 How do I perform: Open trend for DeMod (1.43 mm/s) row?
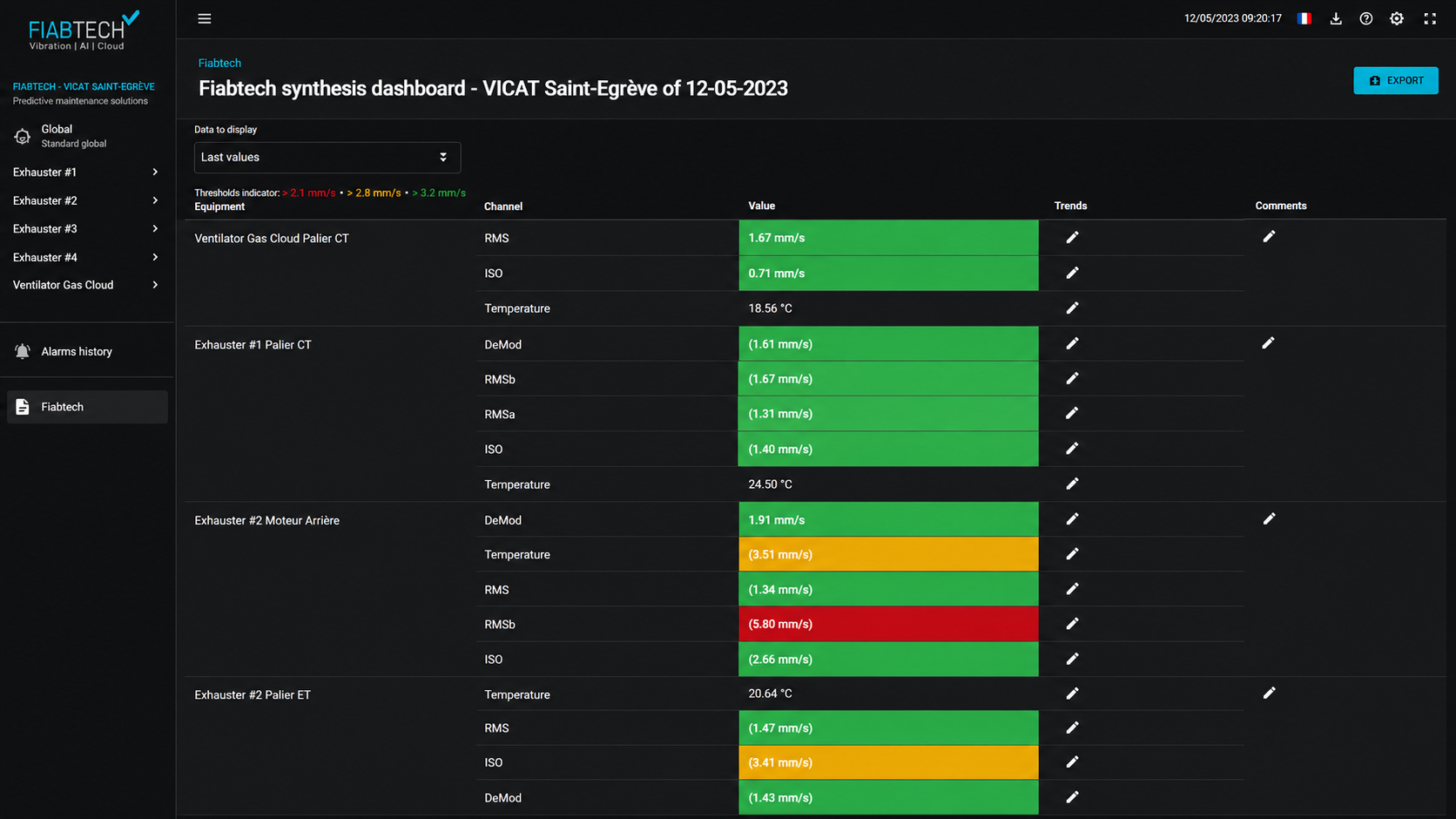[x=1072, y=797]
